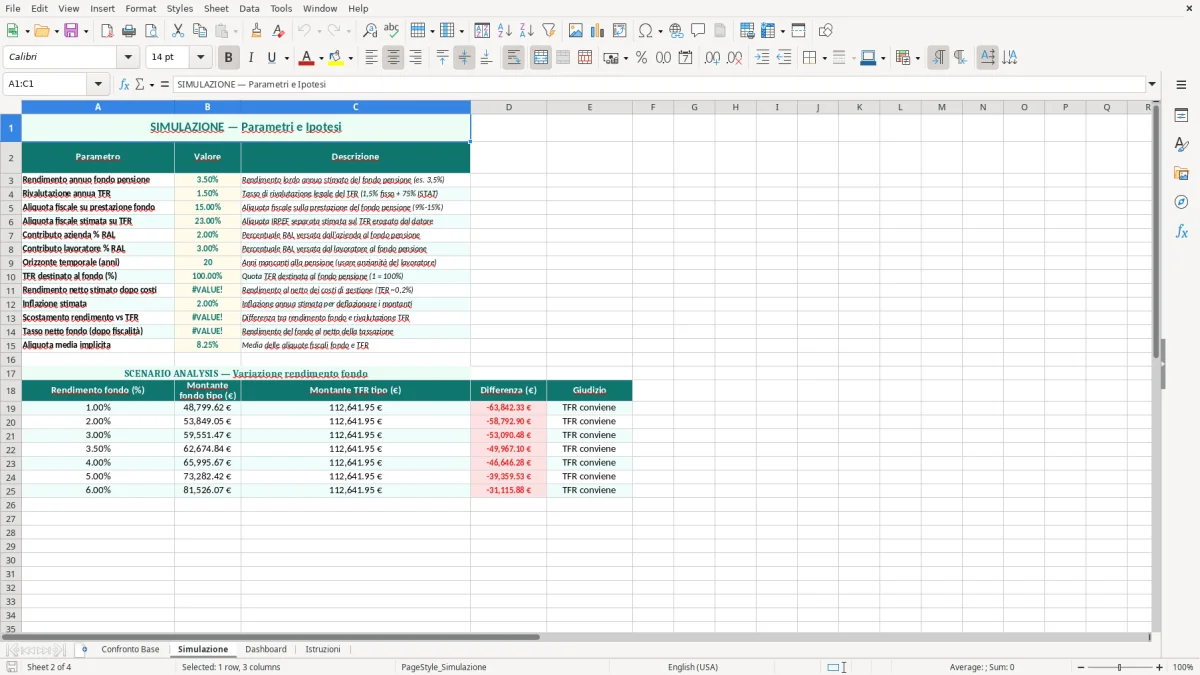Open the Sheet menu
The width and height of the screenshot is (1200, 675).
[216, 8]
